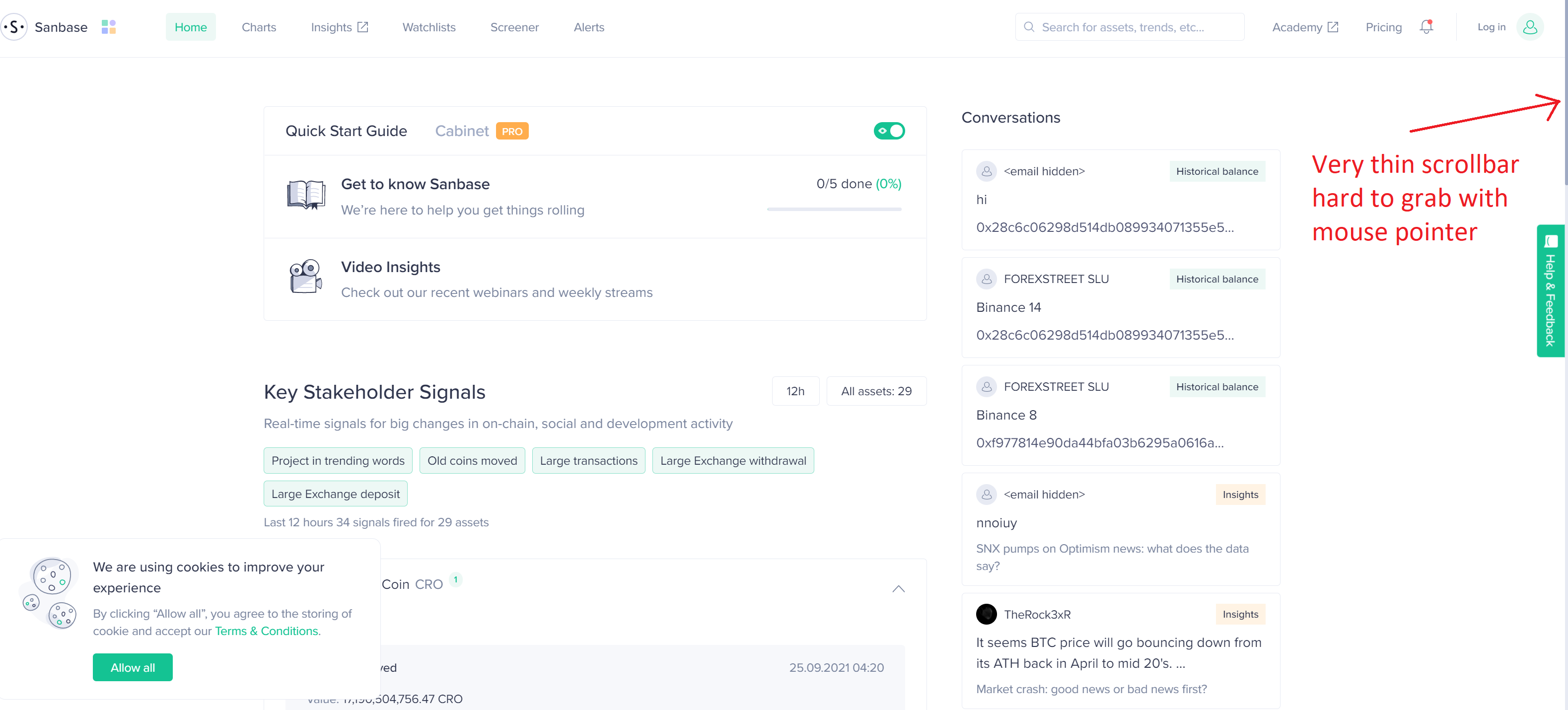Image resolution: width=1568 pixels, height=710 pixels.
Task: Click the cookie illustration icon
Action: click(49, 594)
